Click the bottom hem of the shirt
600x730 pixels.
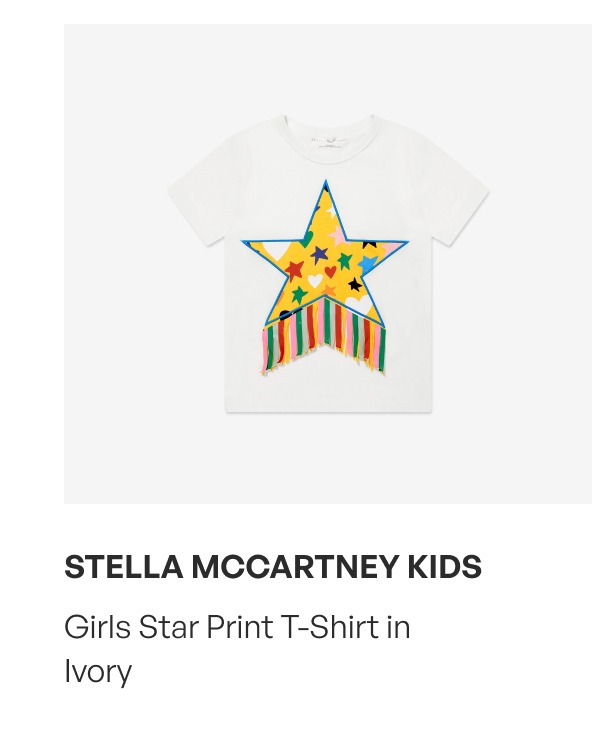(330, 408)
